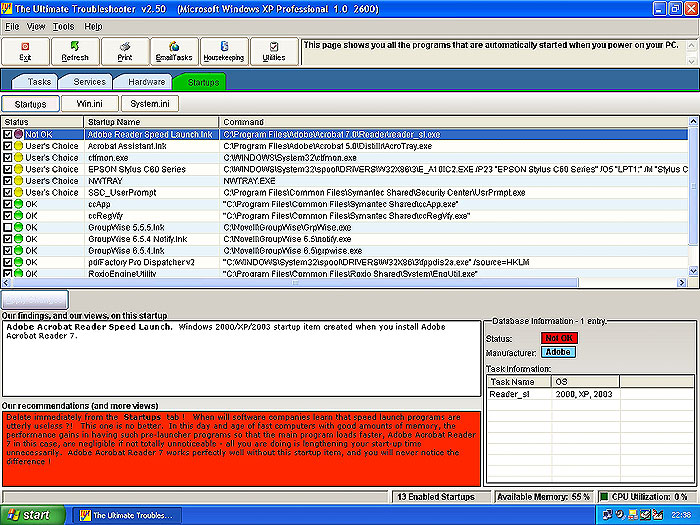Click the taskbar clock showing 22:38
The width and height of the screenshot is (700, 525).
point(680,515)
